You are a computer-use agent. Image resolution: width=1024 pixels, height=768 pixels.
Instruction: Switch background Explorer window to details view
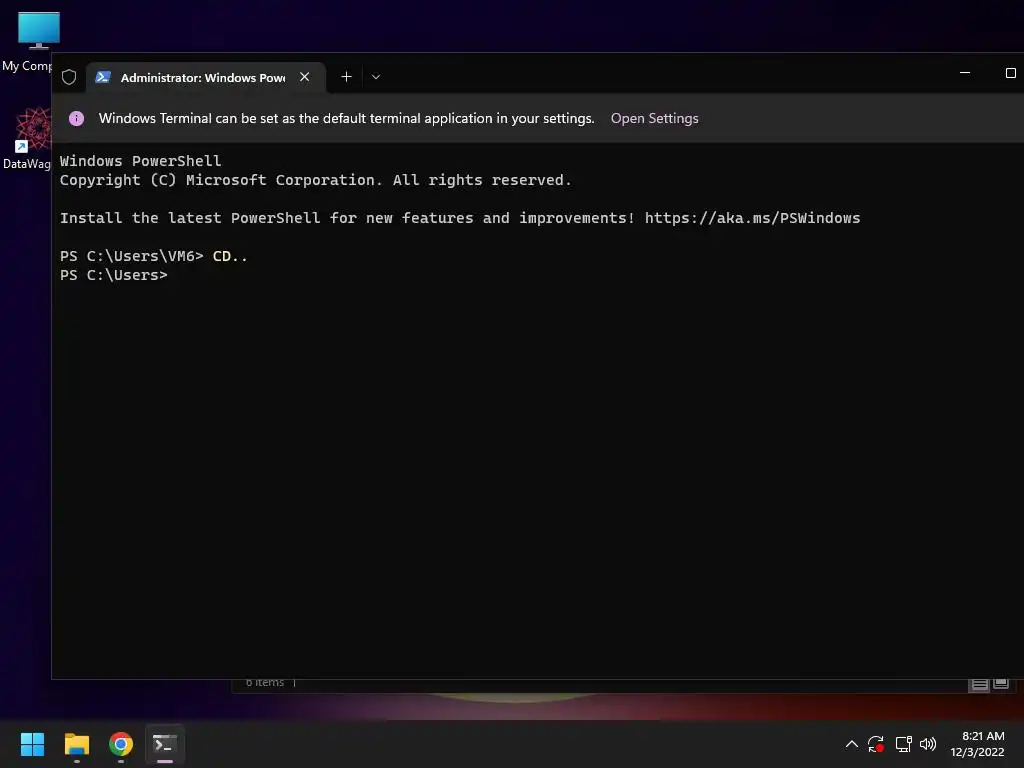click(979, 684)
